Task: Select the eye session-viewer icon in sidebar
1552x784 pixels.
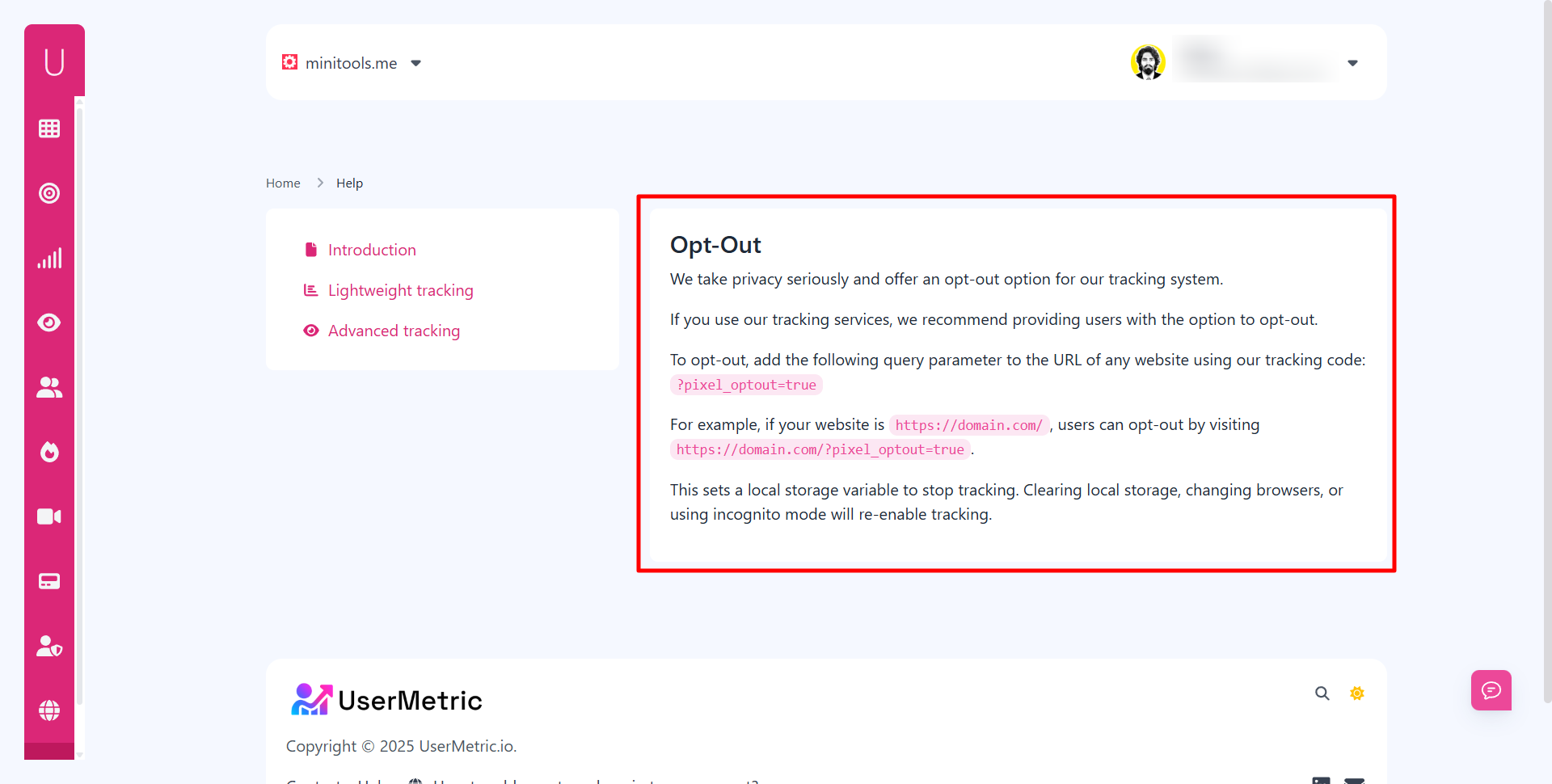Action: (x=49, y=322)
